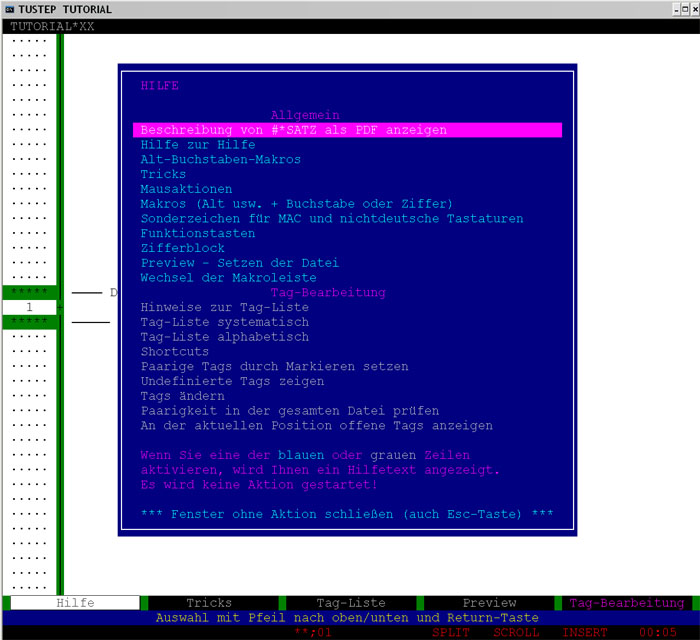The height and width of the screenshot is (640, 700).
Task: Click the 'Hilfe' button in macro bar
Action: [x=75, y=603]
